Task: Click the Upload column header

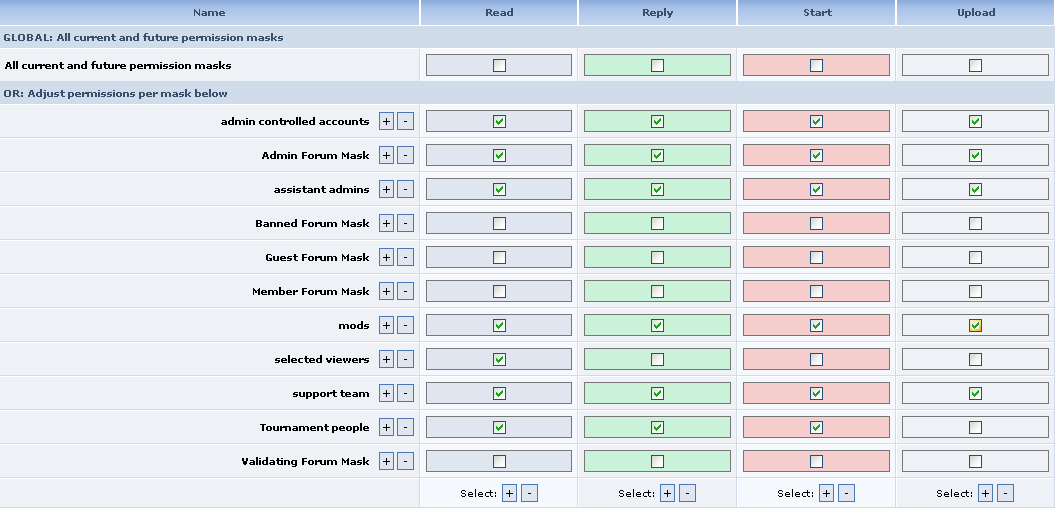Action: tap(975, 13)
